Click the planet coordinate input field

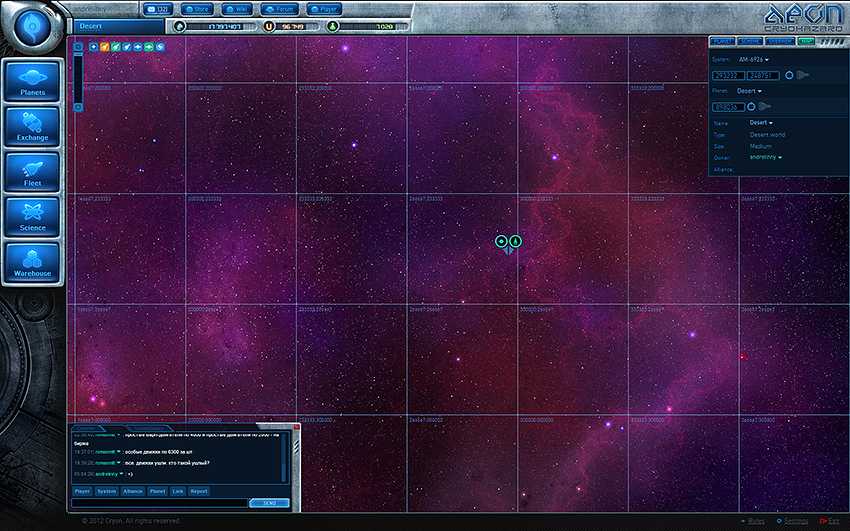(x=728, y=107)
